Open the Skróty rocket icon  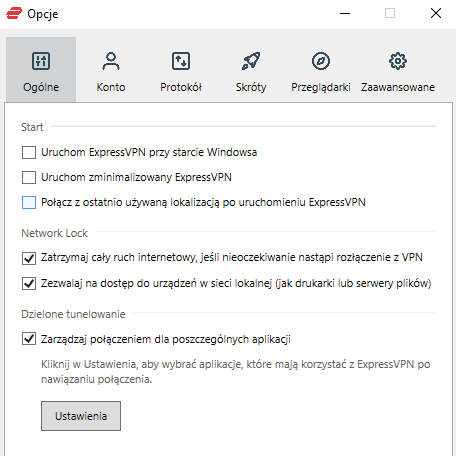[251, 61]
